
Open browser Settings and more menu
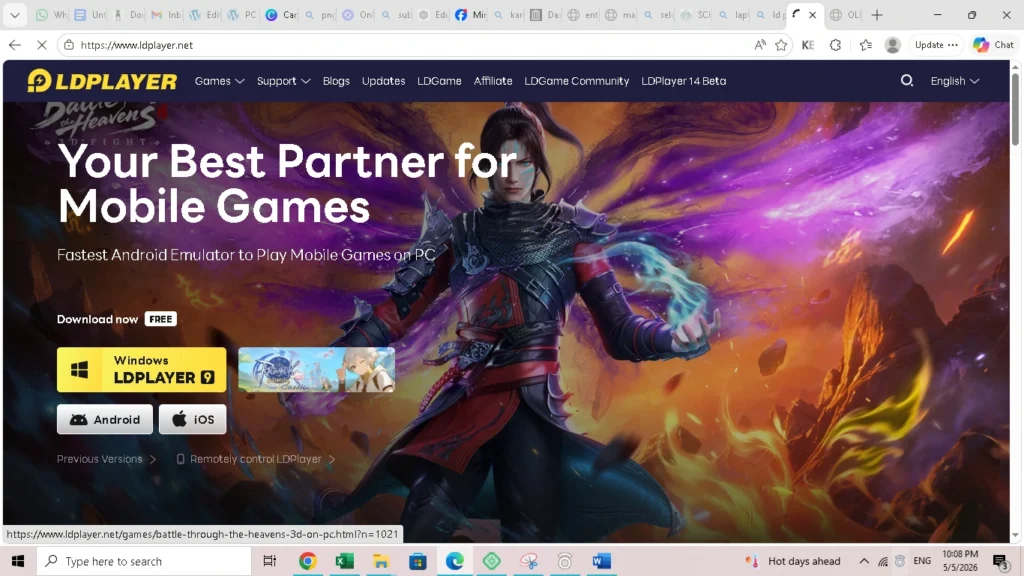(x=953, y=45)
